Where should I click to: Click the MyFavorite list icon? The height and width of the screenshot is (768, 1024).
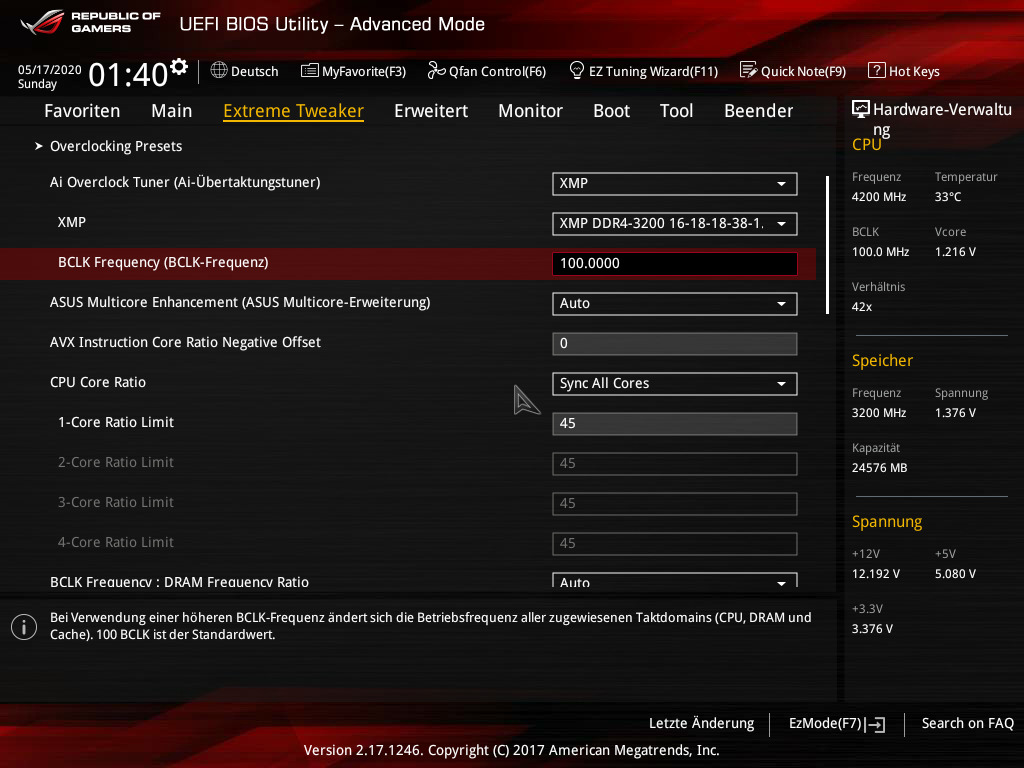[x=310, y=71]
